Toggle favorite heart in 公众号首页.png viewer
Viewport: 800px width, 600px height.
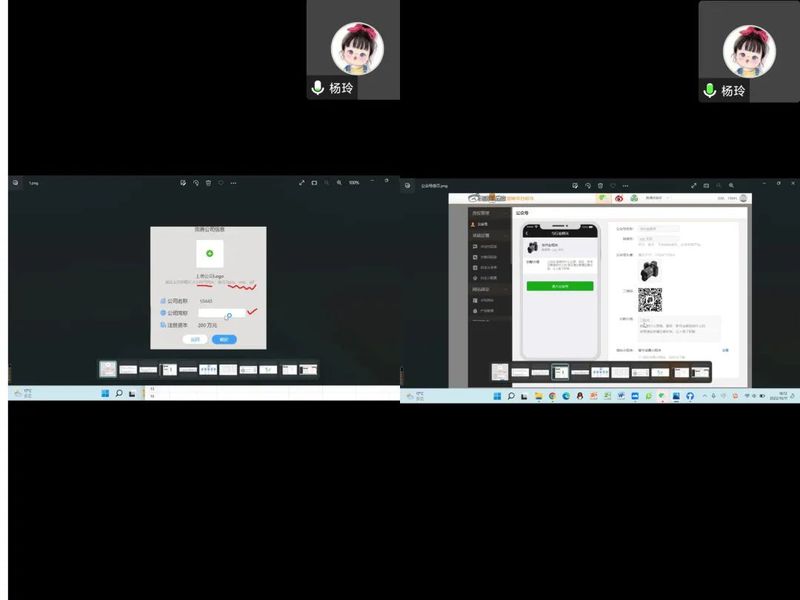click(x=612, y=185)
